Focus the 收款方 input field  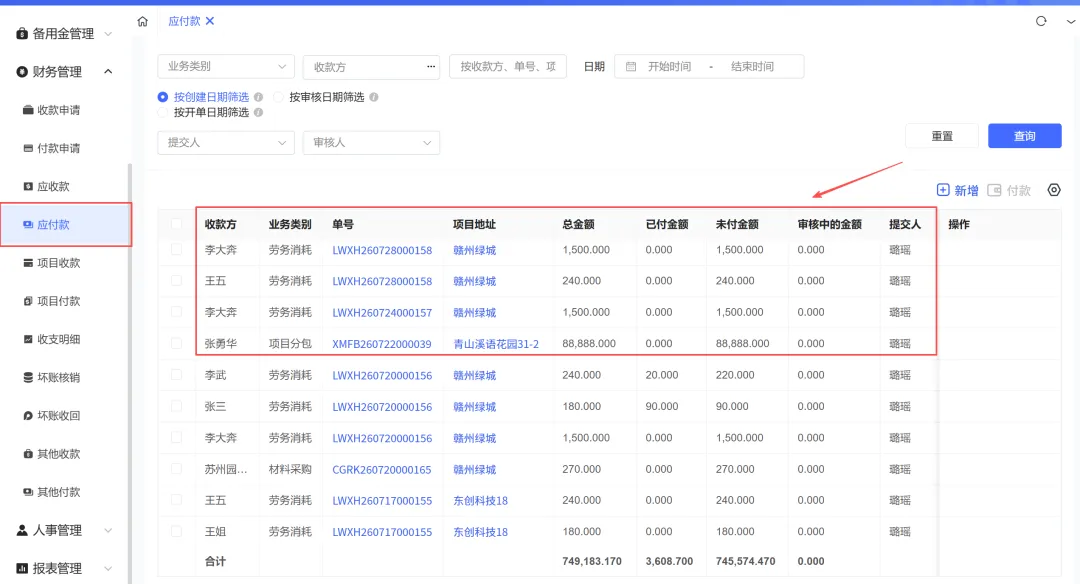click(371, 67)
